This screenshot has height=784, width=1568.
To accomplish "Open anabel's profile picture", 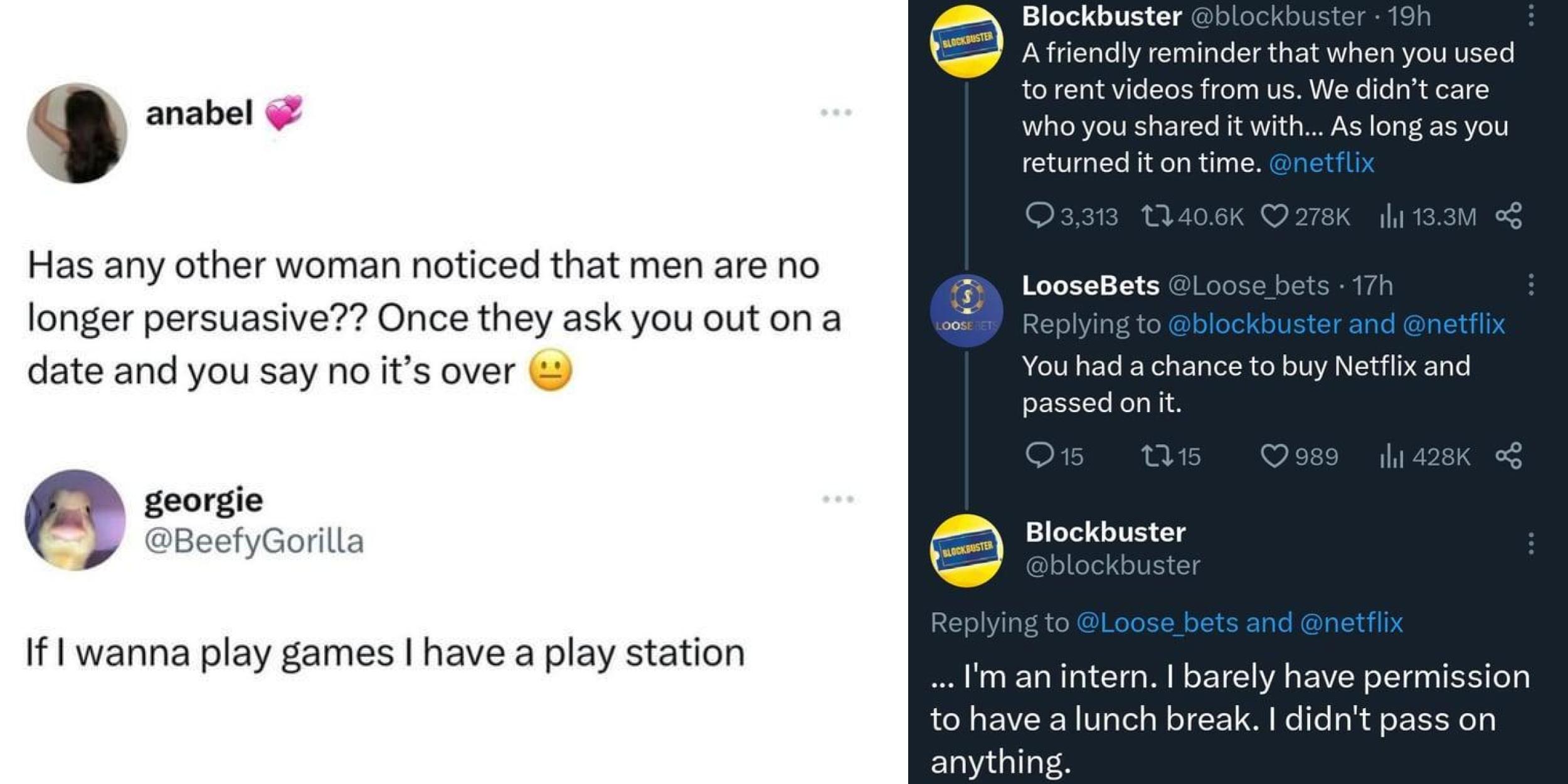I will click(77, 133).
